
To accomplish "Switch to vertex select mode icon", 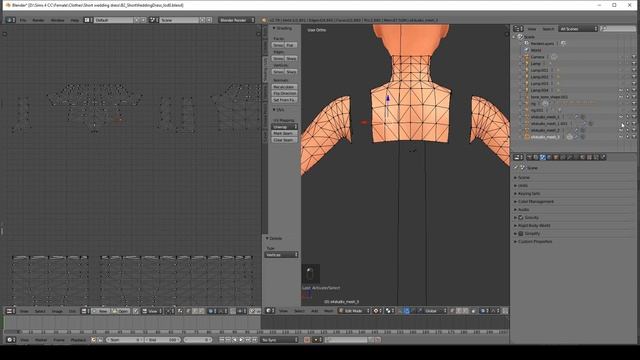I will click(453, 311).
